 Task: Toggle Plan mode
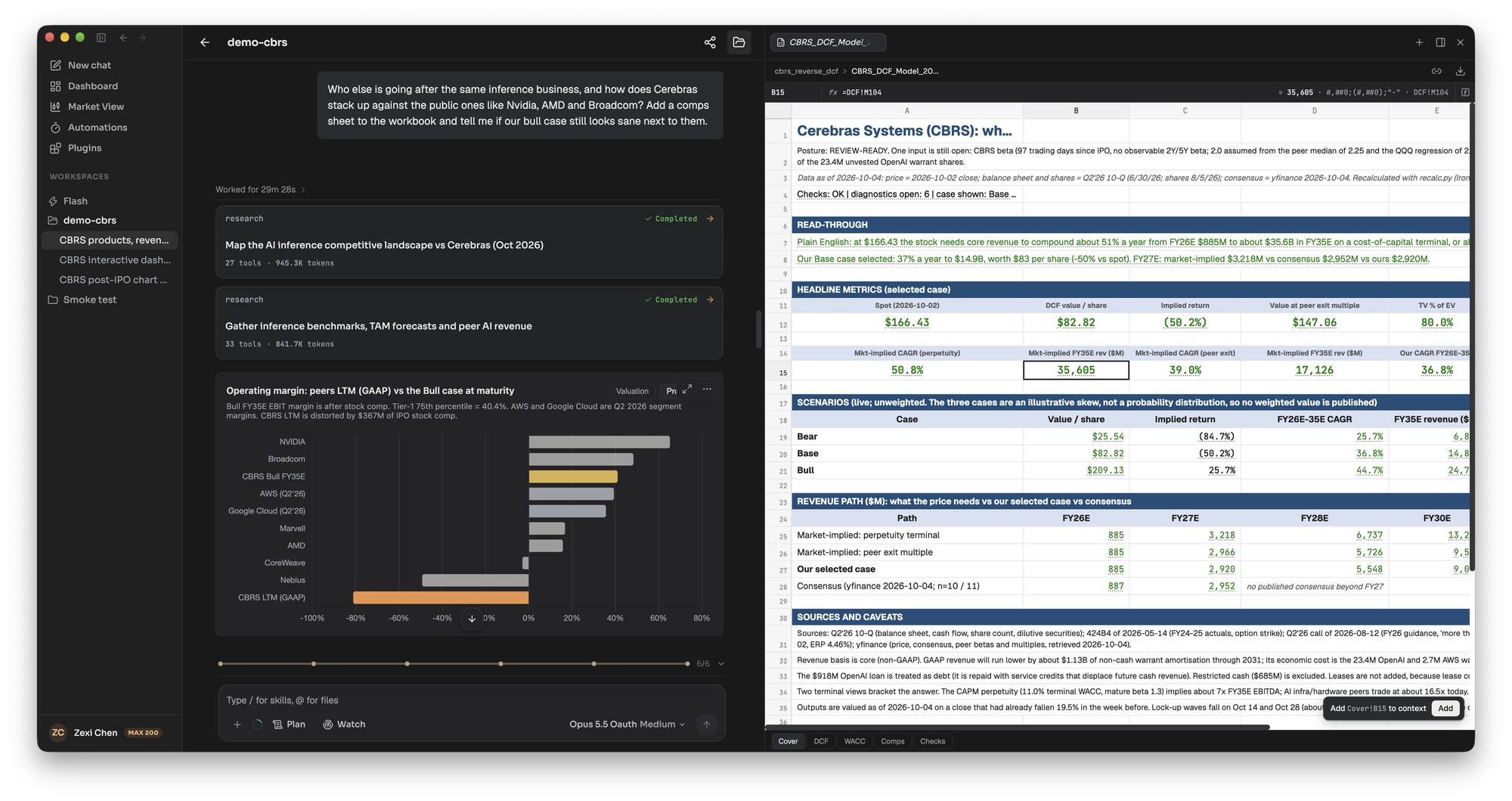289,725
